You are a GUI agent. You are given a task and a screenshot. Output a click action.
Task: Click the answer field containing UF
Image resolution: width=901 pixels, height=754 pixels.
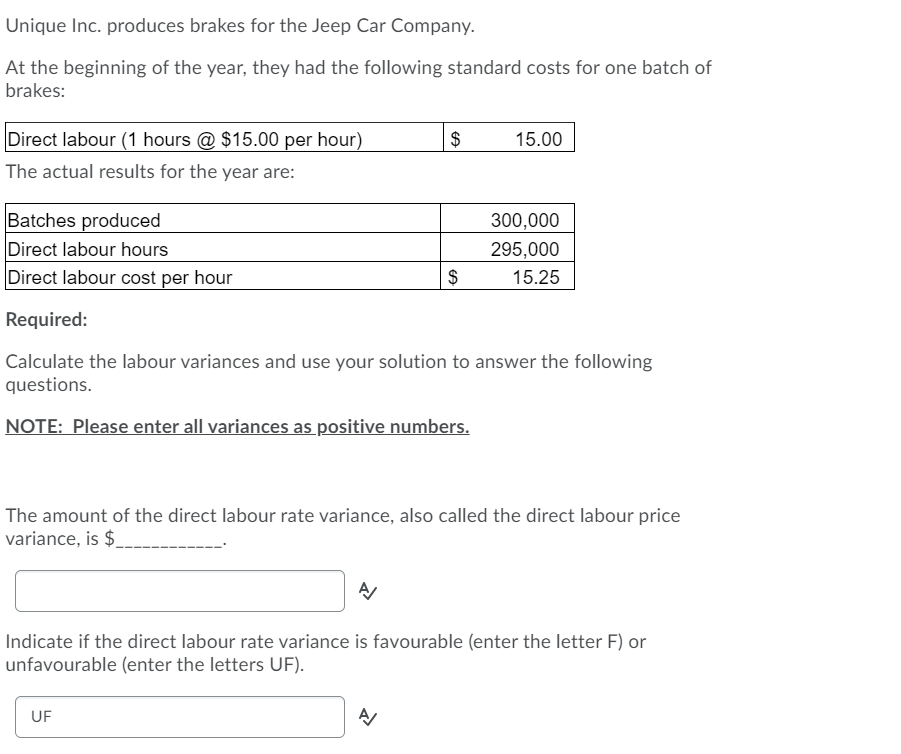coord(180,716)
